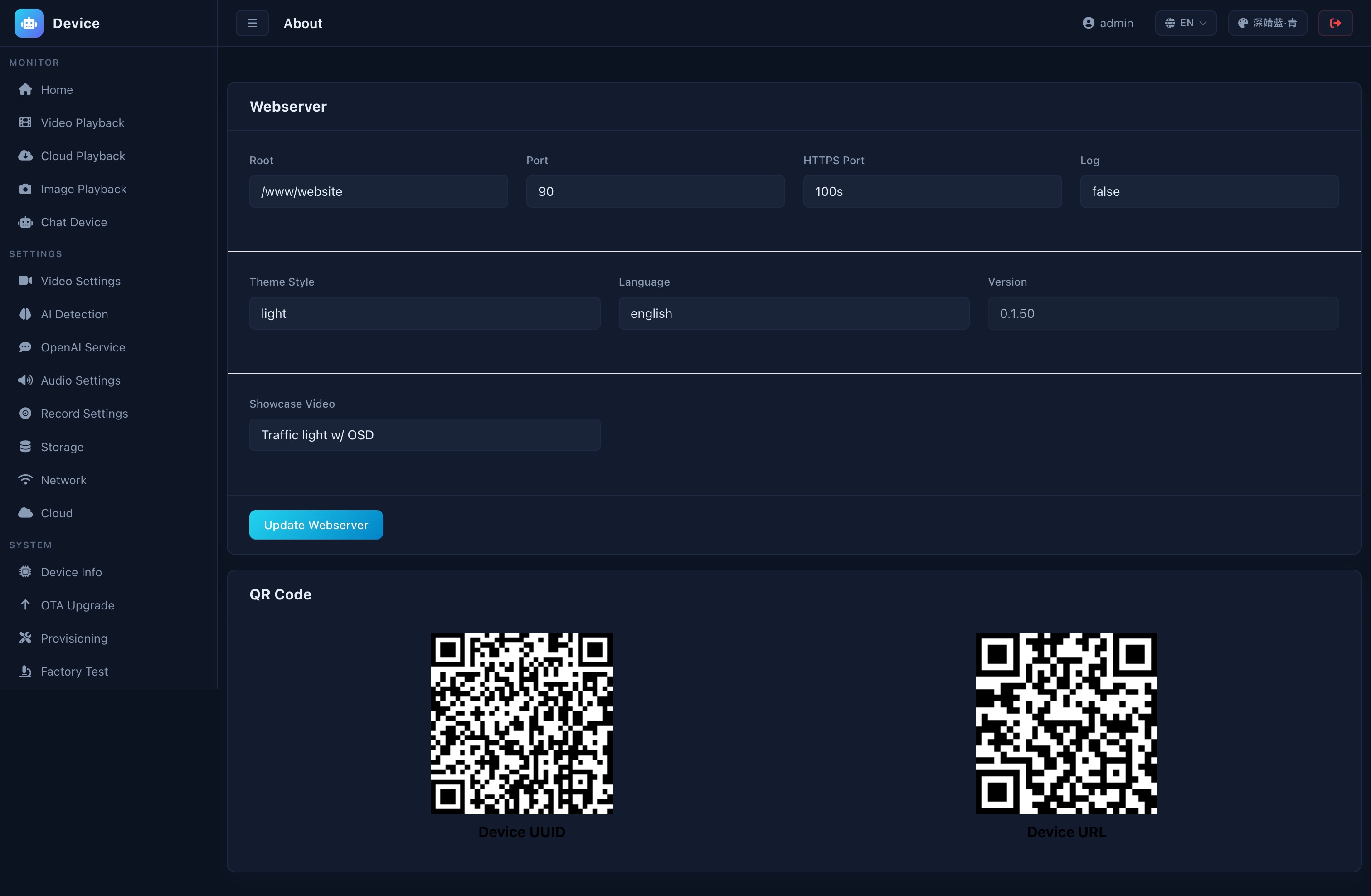This screenshot has height=896, width=1371.
Task: Click the Factory Test microscope icon
Action: (25, 671)
